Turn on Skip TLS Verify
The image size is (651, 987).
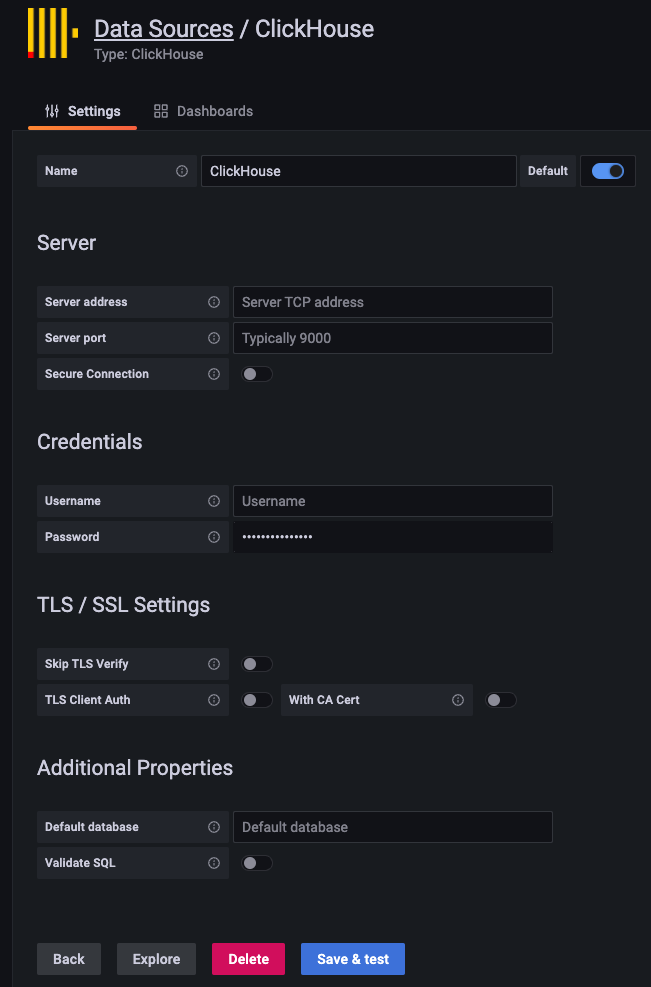click(257, 664)
